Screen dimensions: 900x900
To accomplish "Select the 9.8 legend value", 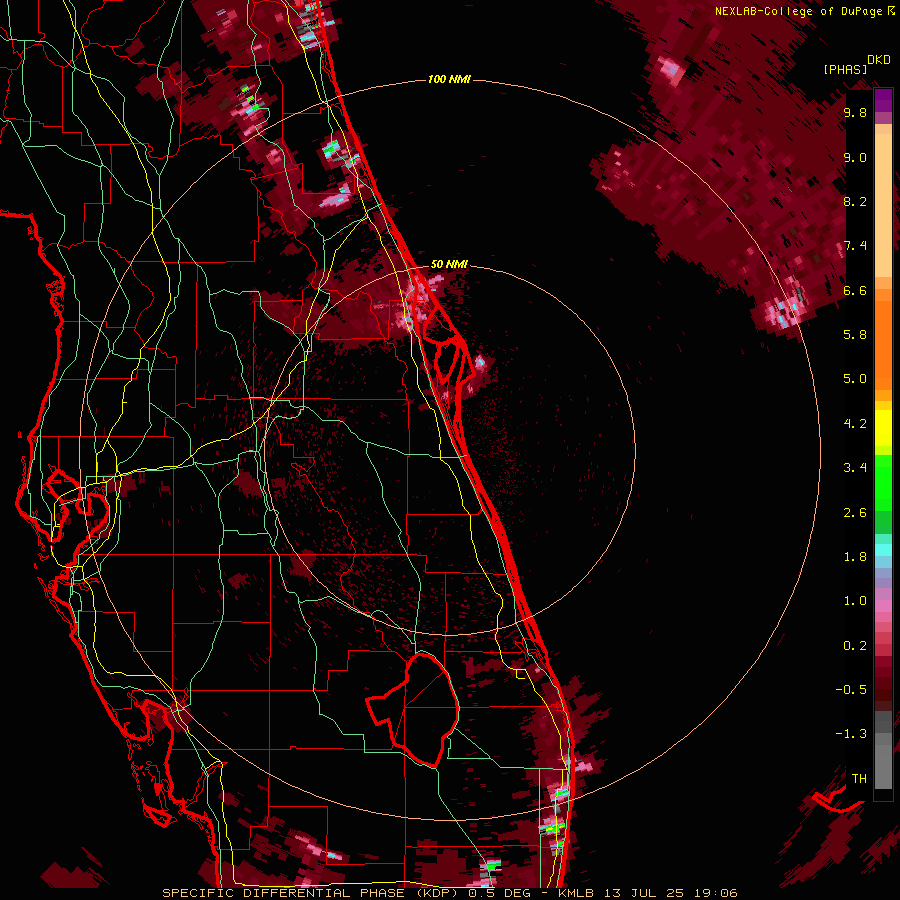I will tap(855, 112).
